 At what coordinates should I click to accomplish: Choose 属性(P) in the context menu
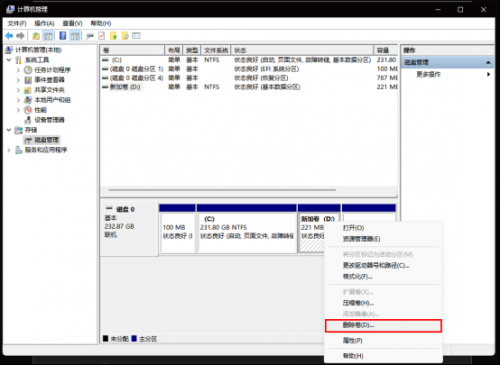point(383,341)
